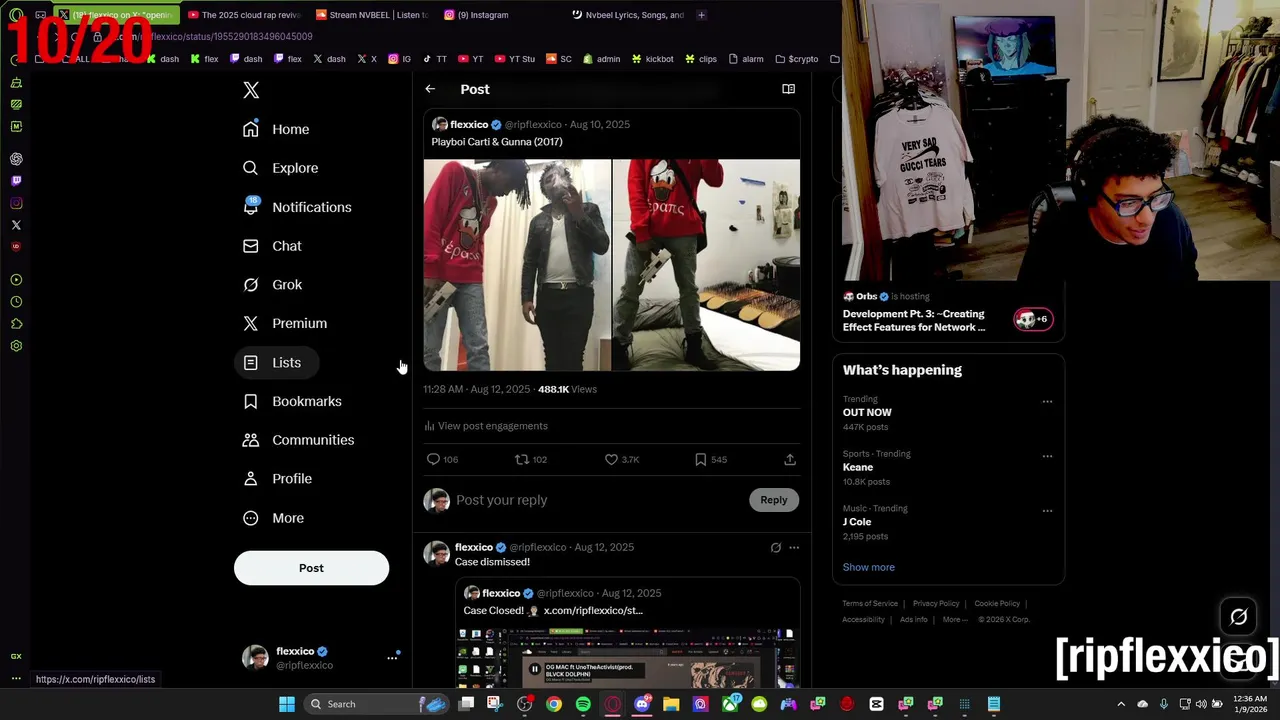Open flexxico profile from post header name
Image resolution: width=1280 pixels, height=720 pixels.
coord(469,125)
